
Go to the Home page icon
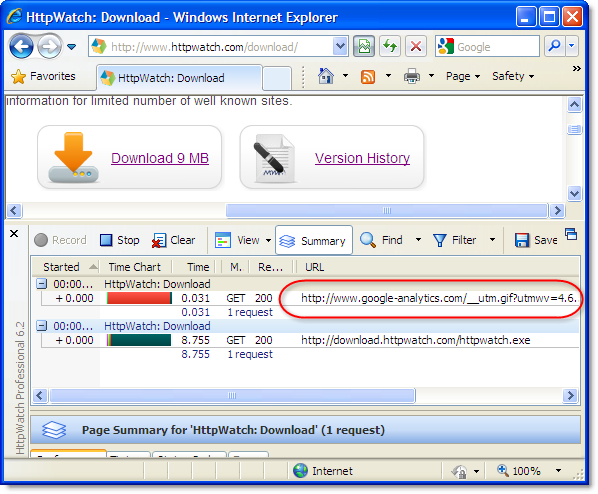click(326, 76)
